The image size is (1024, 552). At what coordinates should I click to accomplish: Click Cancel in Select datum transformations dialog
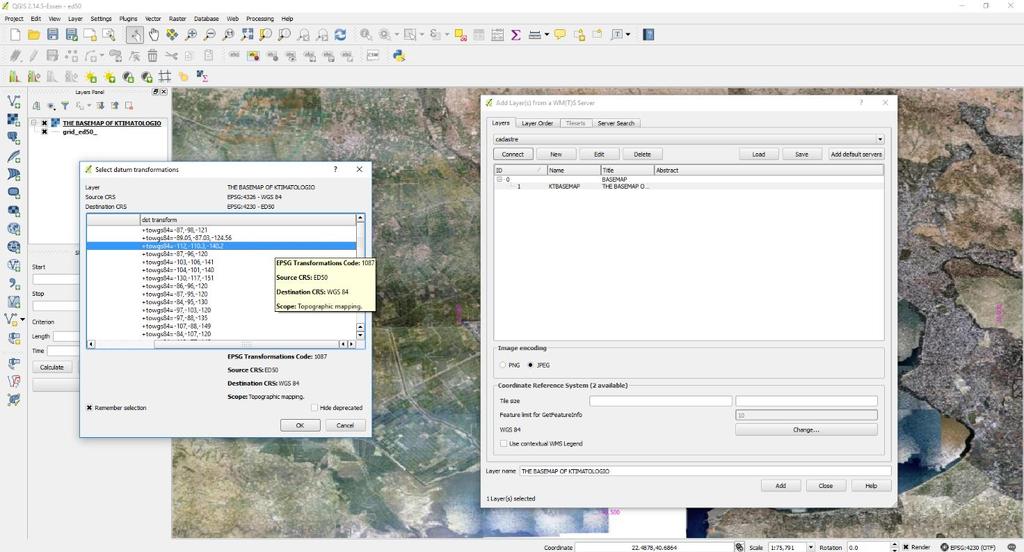click(x=345, y=425)
